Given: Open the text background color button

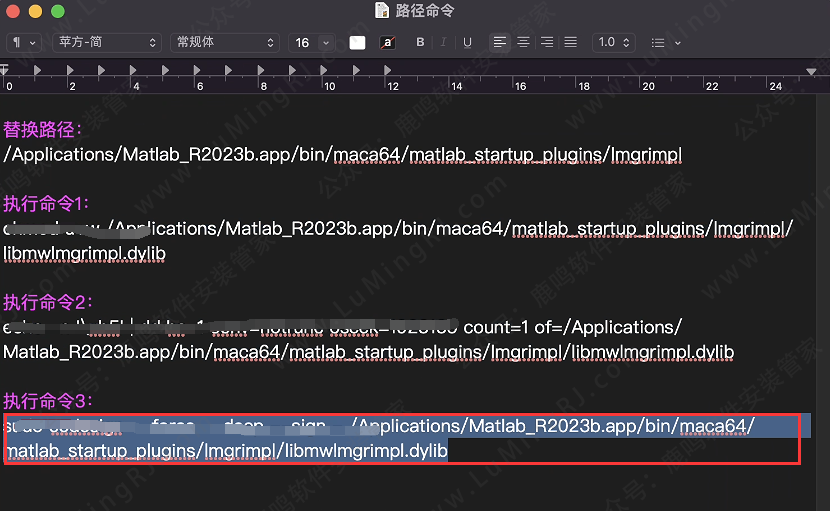Looking at the screenshot, I should coord(388,42).
